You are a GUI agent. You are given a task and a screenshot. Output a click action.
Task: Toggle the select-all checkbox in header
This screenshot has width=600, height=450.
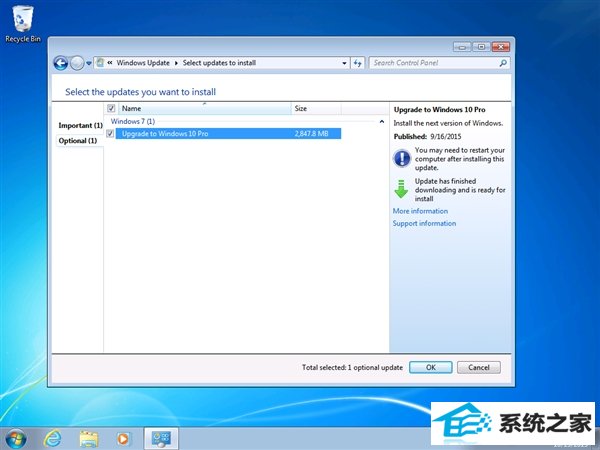point(111,108)
